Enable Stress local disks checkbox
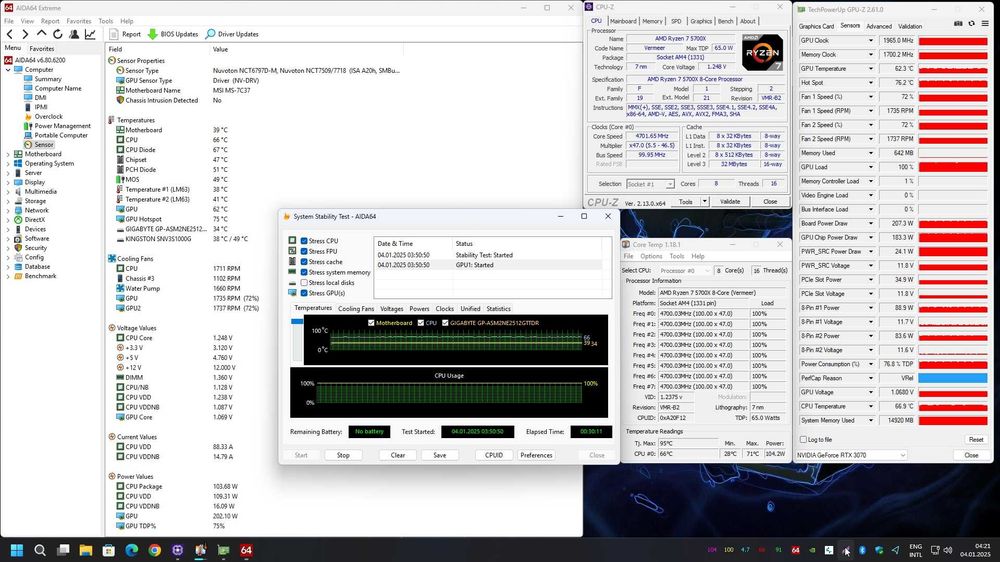Viewport: 1000px width, 562px height. pyautogui.click(x=304, y=283)
